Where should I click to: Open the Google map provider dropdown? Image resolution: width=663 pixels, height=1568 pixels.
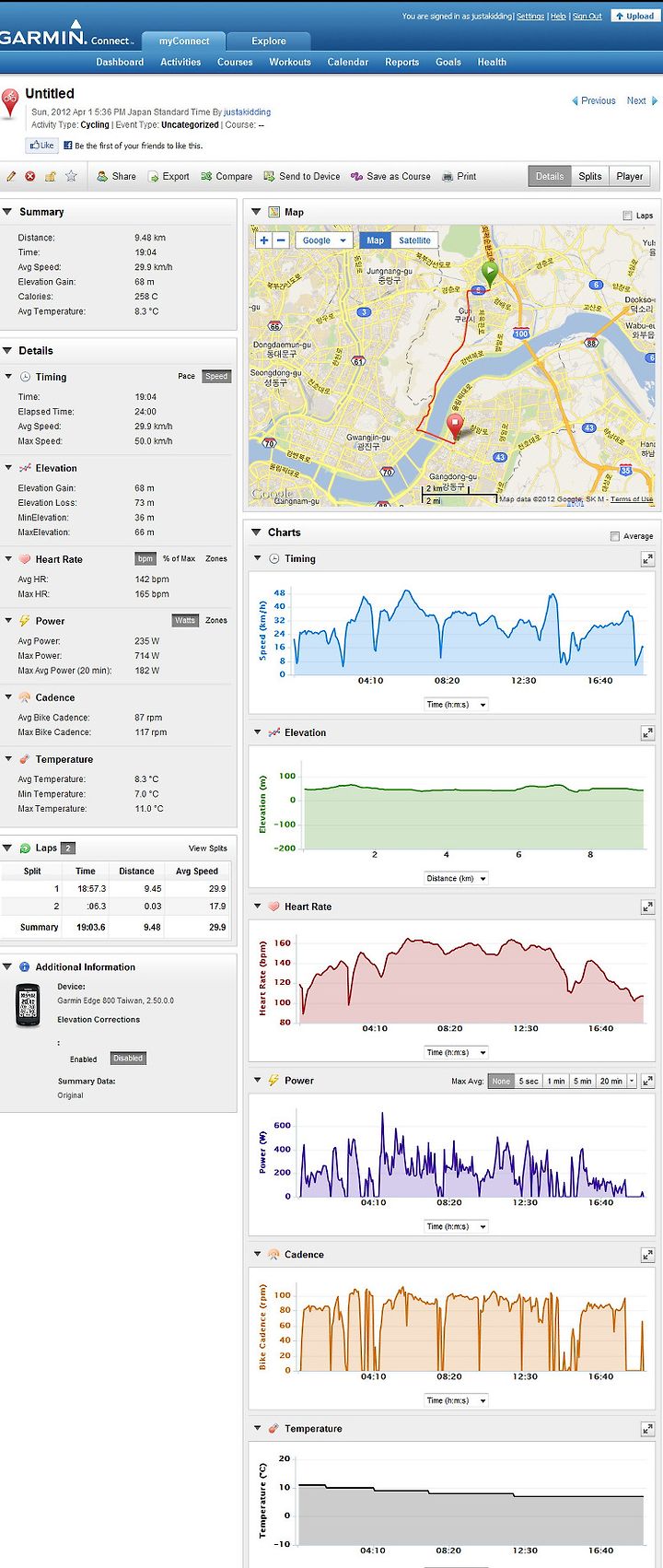point(323,240)
